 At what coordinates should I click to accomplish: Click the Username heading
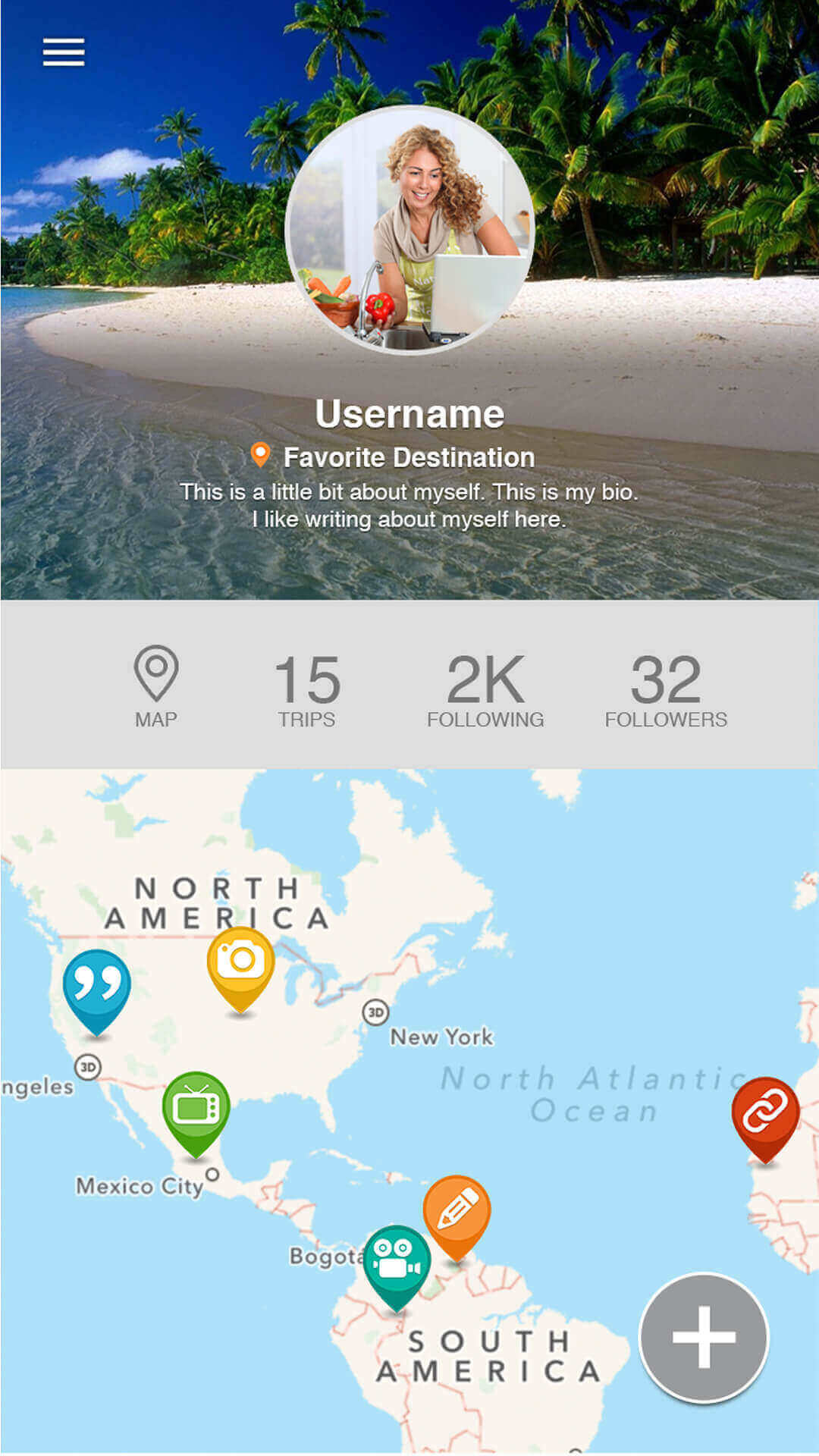point(409,414)
